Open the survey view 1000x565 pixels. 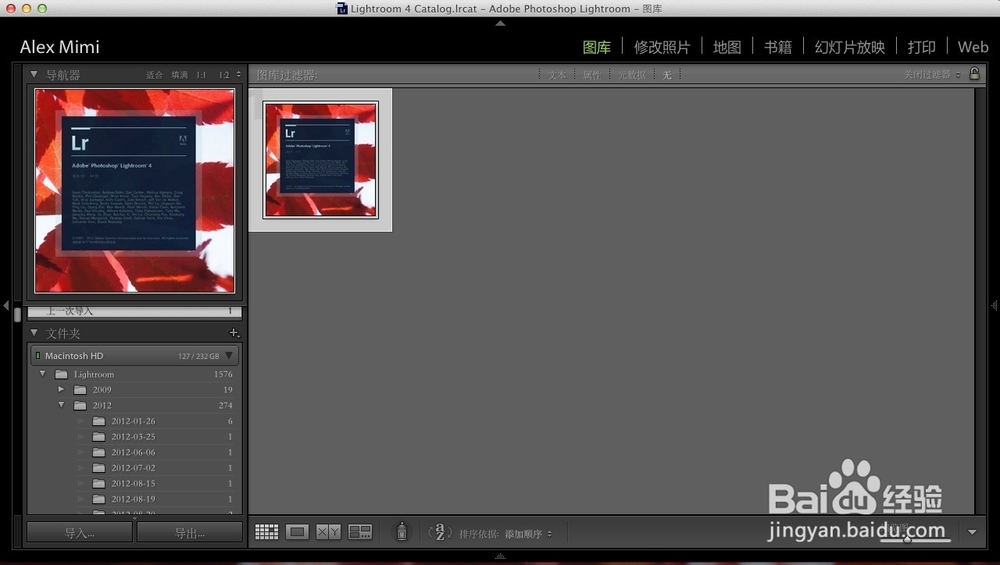point(360,532)
